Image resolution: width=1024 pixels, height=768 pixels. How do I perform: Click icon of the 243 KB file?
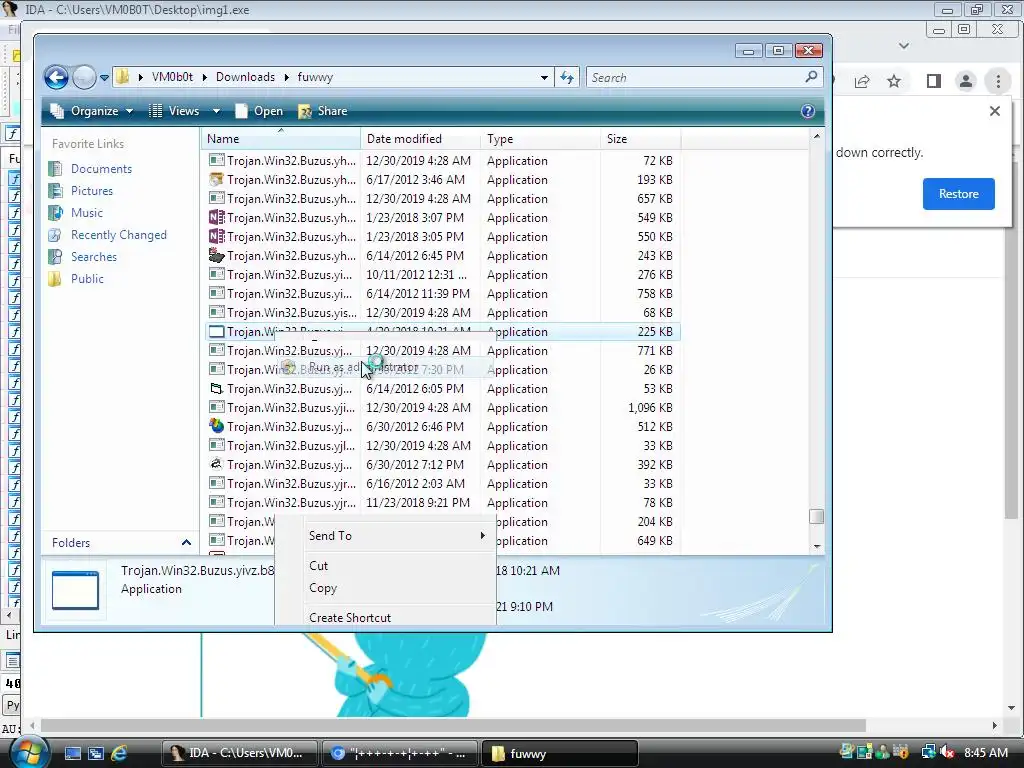pos(216,255)
